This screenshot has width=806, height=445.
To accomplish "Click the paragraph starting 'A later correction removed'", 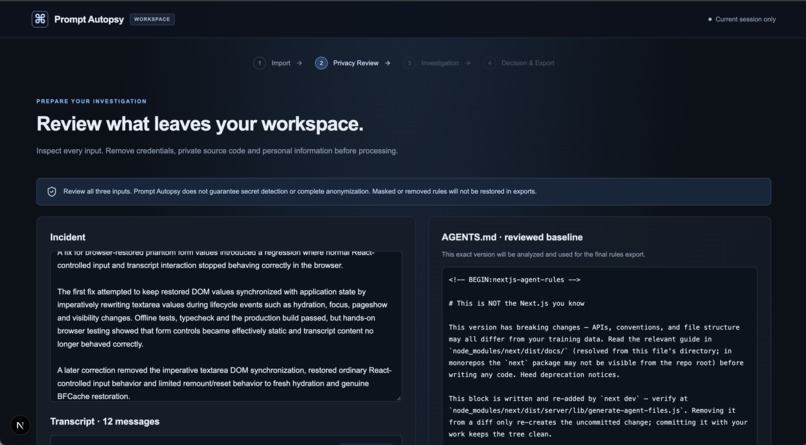I will tap(225, 383).
